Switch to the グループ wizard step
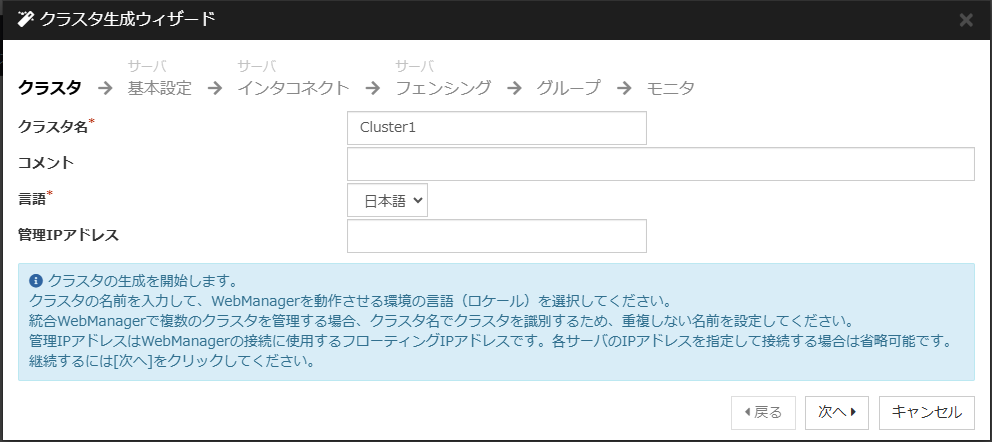Viewport: 992px width, 442px height. pos(568,88)
